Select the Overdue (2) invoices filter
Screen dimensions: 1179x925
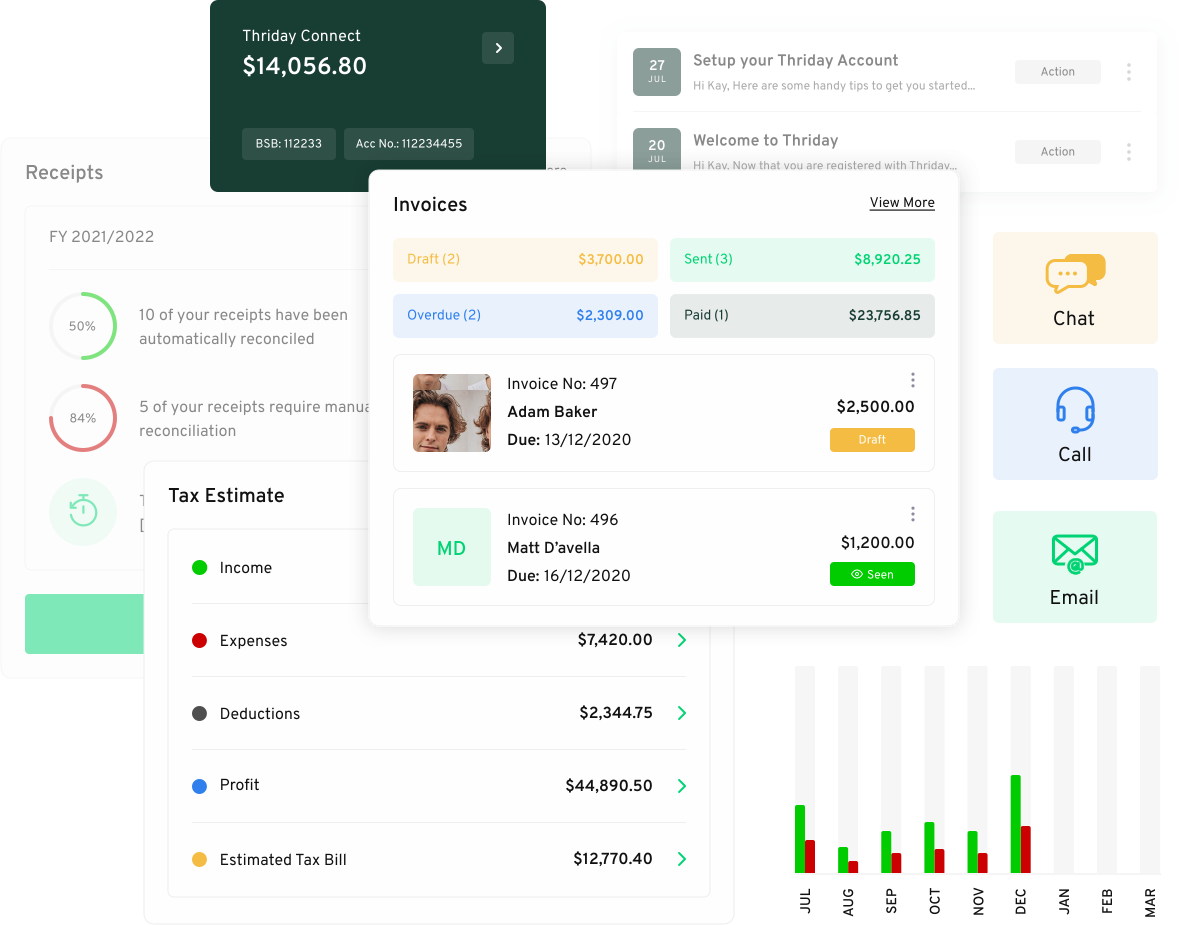[x=526, y=316]
